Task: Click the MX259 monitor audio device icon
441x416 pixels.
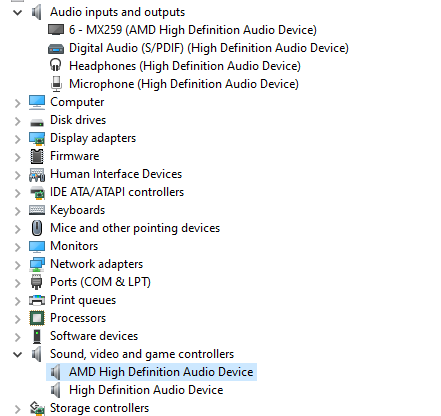Action: tap(56, 30)
